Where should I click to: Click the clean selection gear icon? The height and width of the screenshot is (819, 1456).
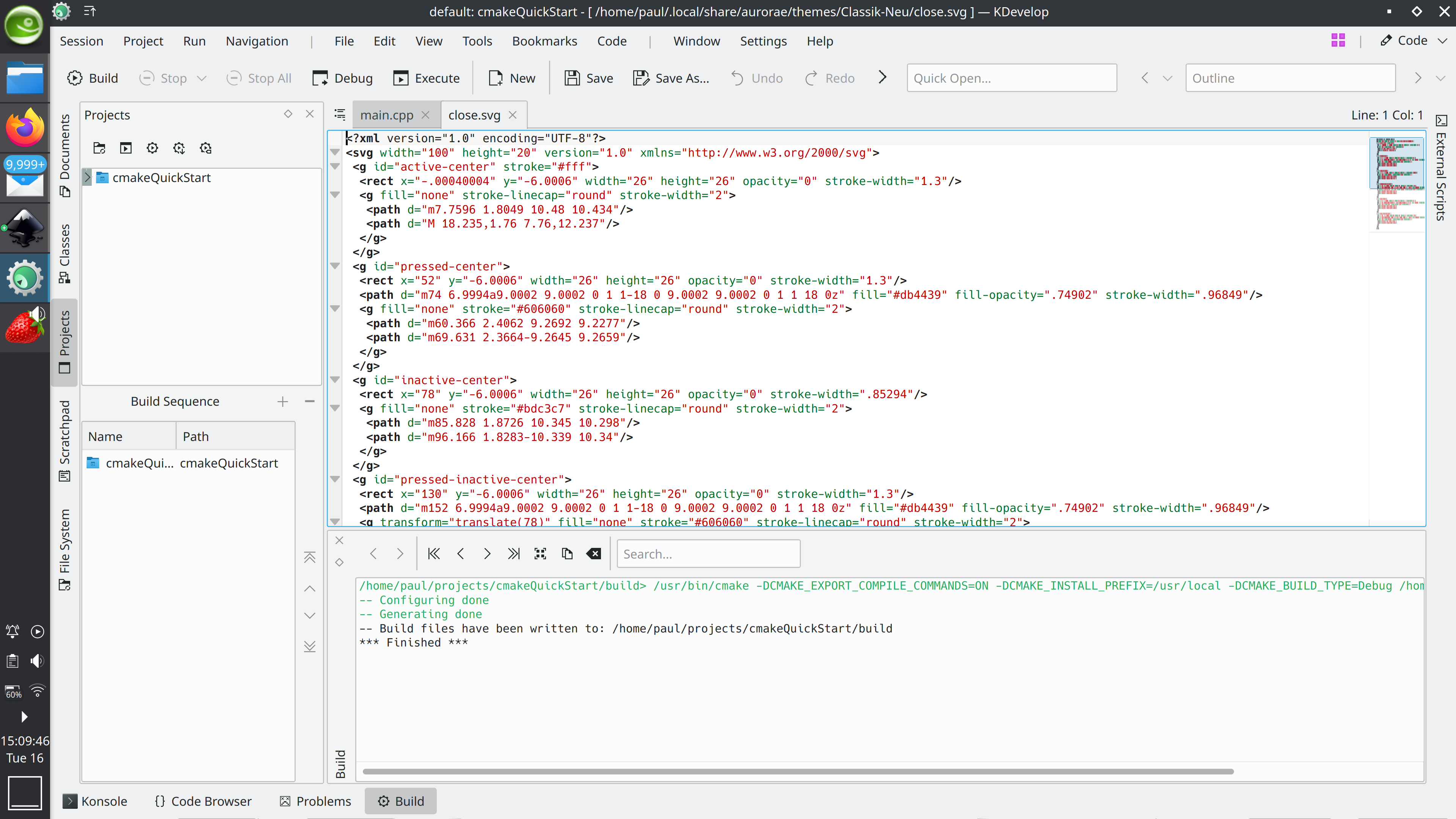click(x=206, y=148)
